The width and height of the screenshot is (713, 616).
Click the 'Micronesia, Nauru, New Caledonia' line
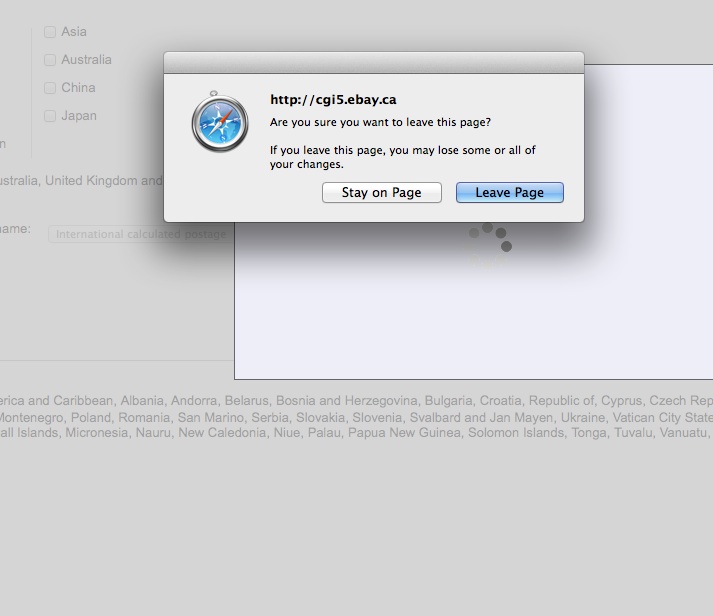(x=356, y=432)
